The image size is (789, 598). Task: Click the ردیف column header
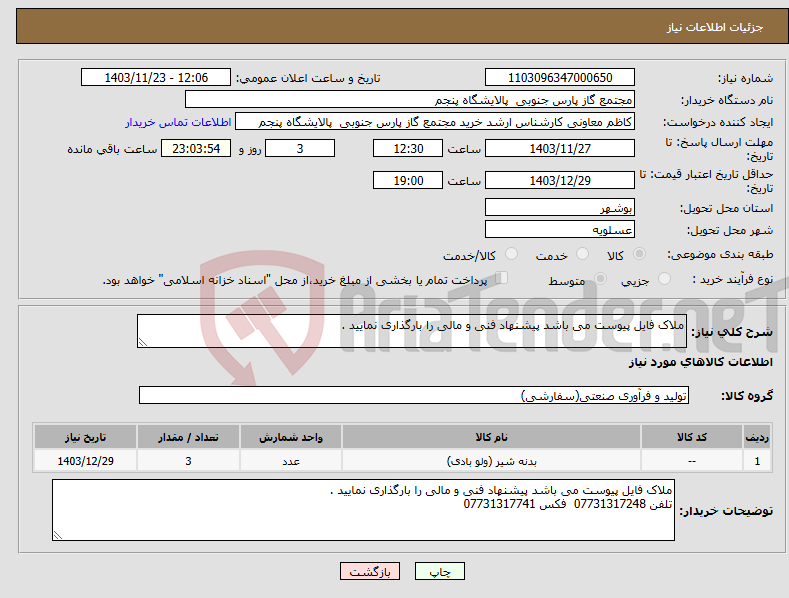point(757,437)
